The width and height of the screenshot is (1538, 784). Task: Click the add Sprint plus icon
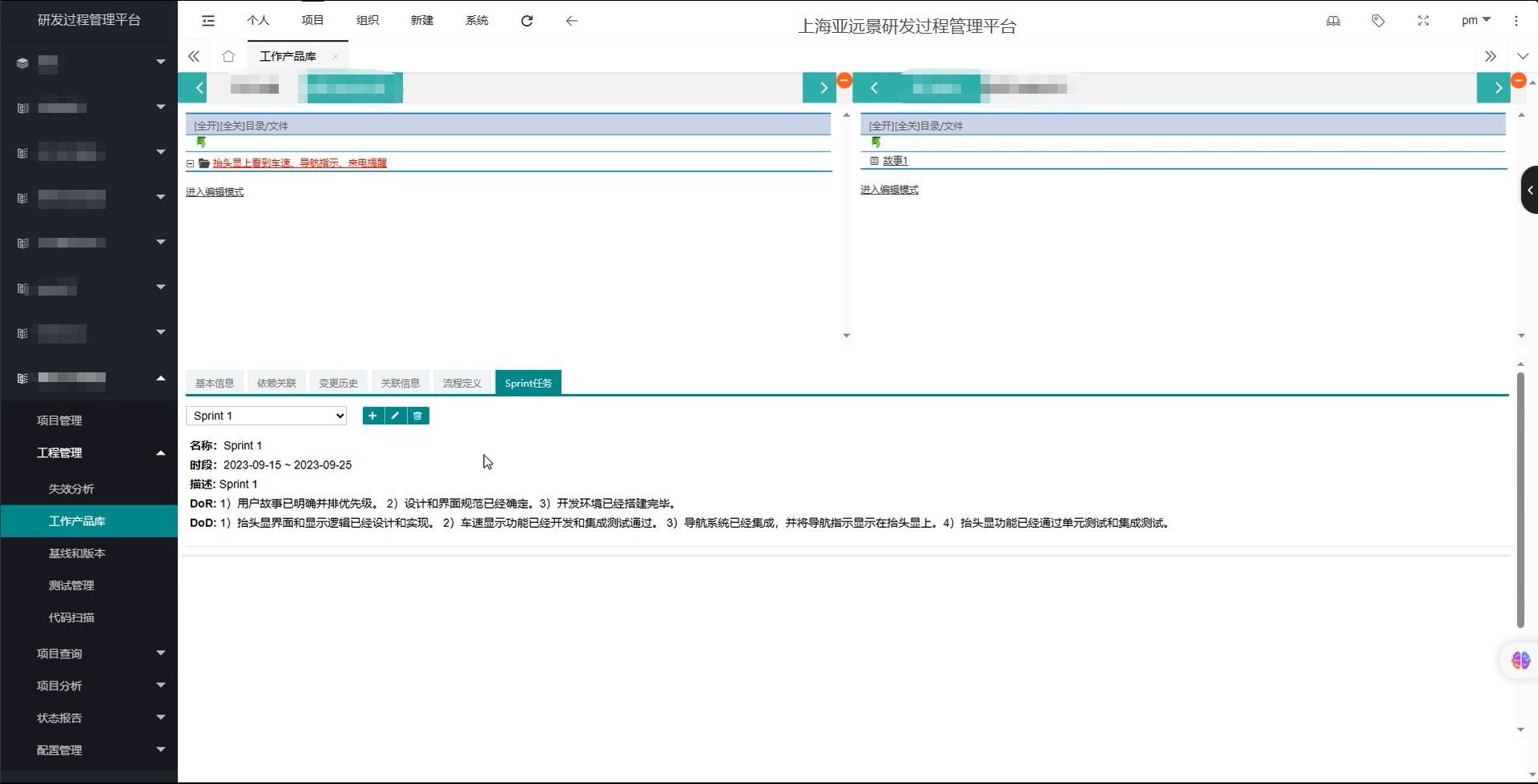click(372, 416)
